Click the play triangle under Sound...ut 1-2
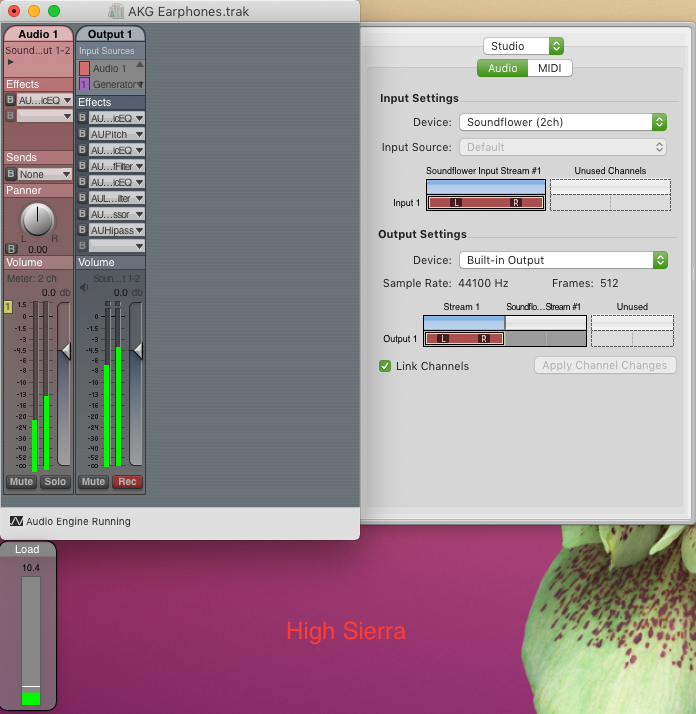Screen dimensions: 696x714 click(x=10, y=62)
